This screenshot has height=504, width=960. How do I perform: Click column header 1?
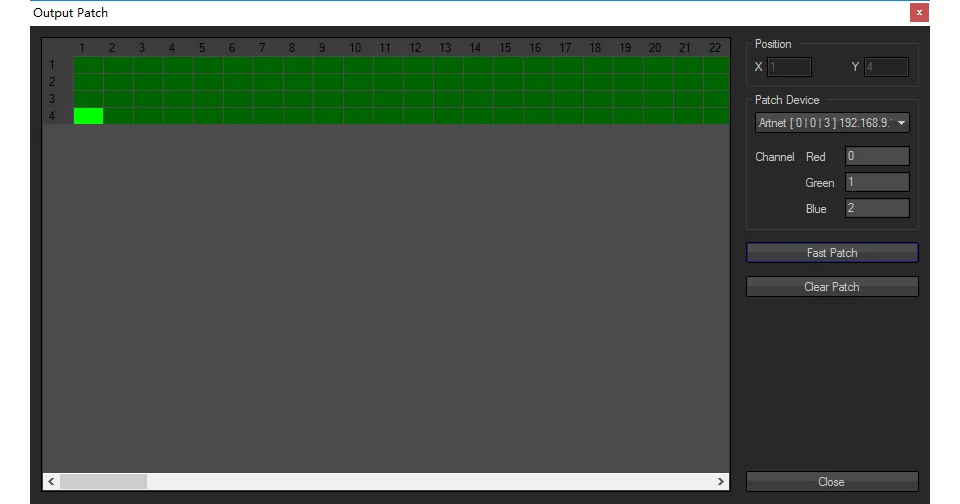click(82, 48)
